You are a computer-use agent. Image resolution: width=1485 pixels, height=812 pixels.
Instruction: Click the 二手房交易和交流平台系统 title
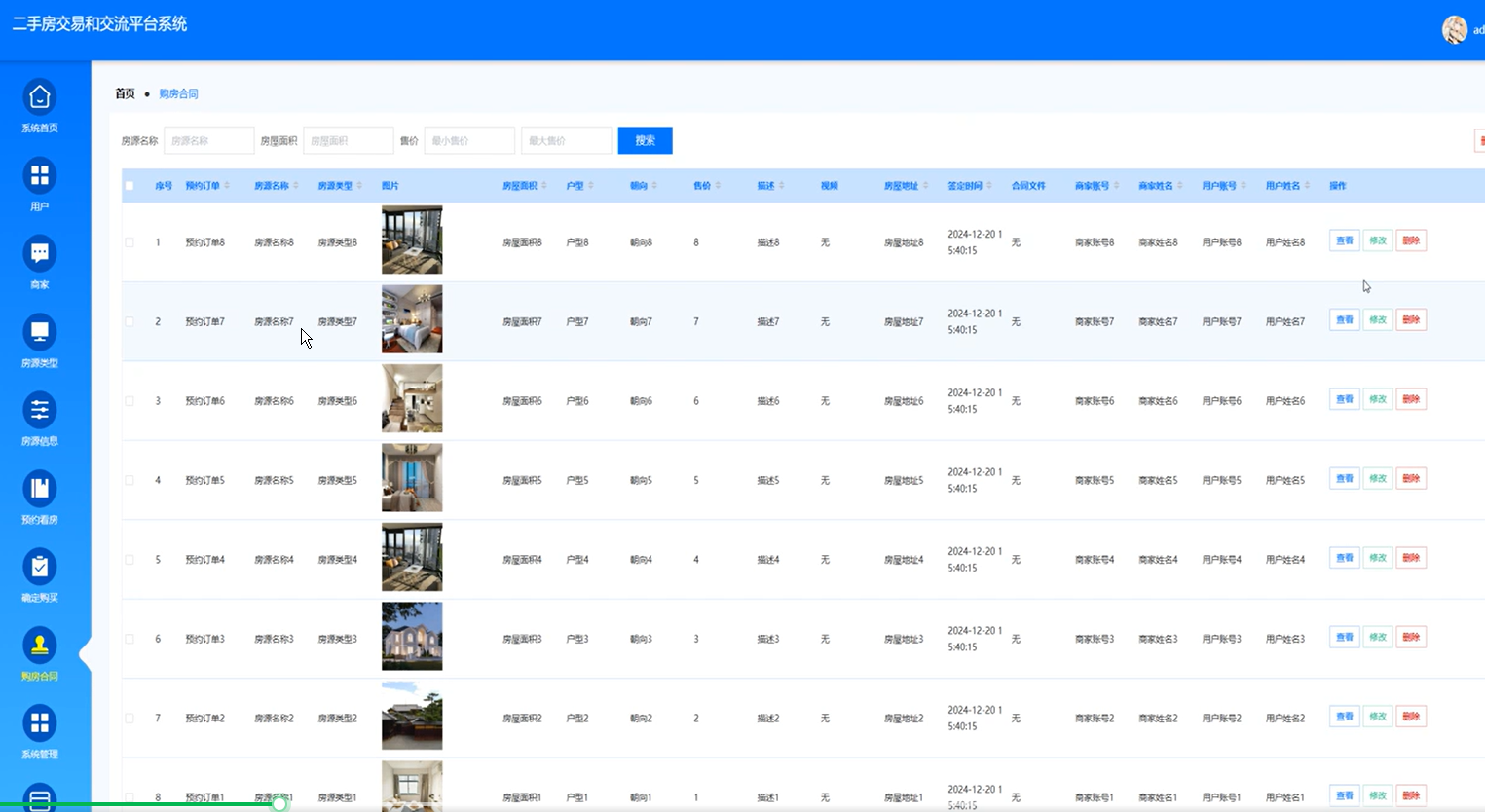(x=99, y=24)
